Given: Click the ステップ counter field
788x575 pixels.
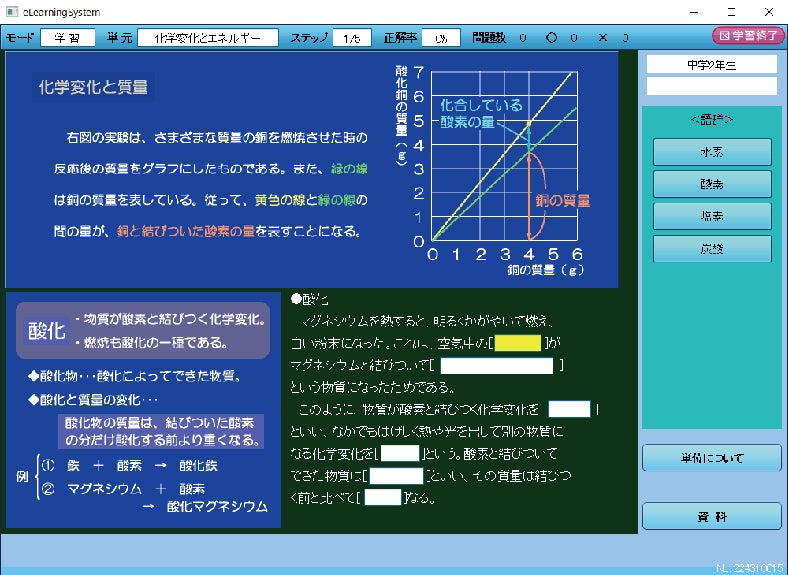Looking at the screenshot, I should [x=350, y=38].
